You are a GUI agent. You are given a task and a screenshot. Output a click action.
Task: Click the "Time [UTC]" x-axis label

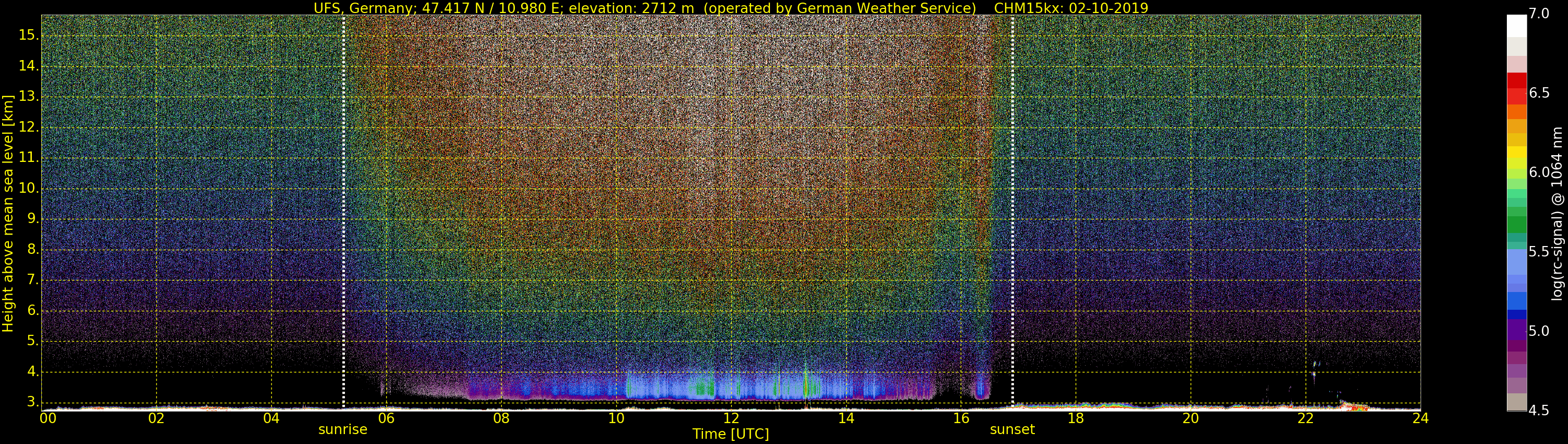tap(731, 434)
